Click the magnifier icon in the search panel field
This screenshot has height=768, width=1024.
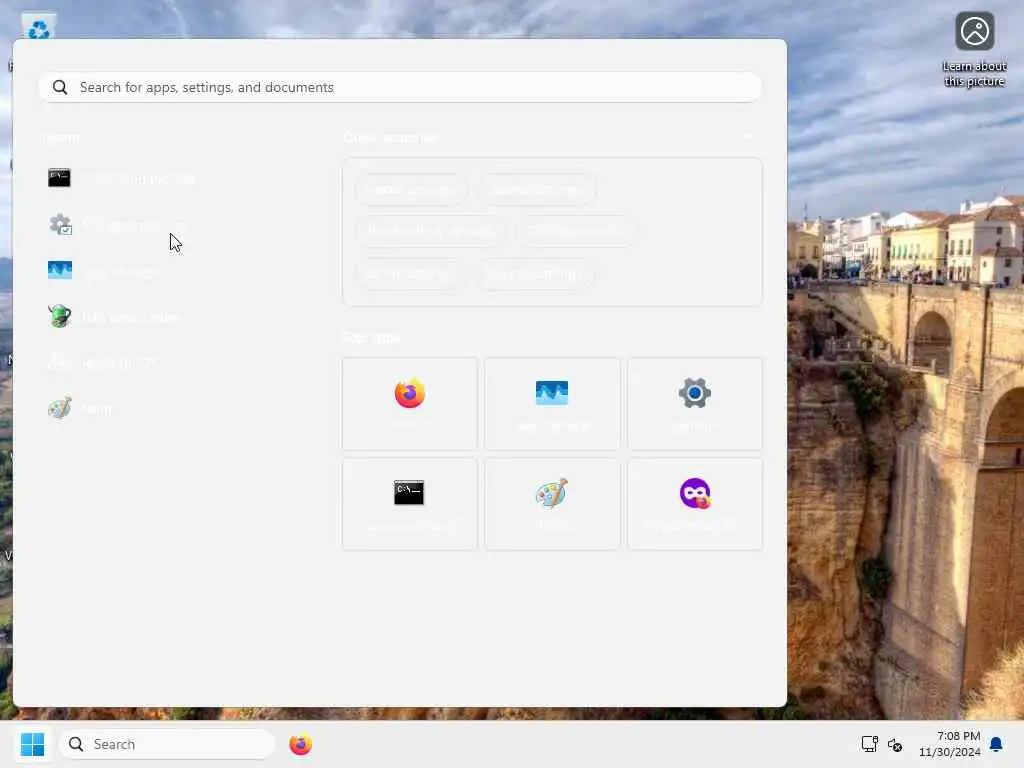point(59,87)
